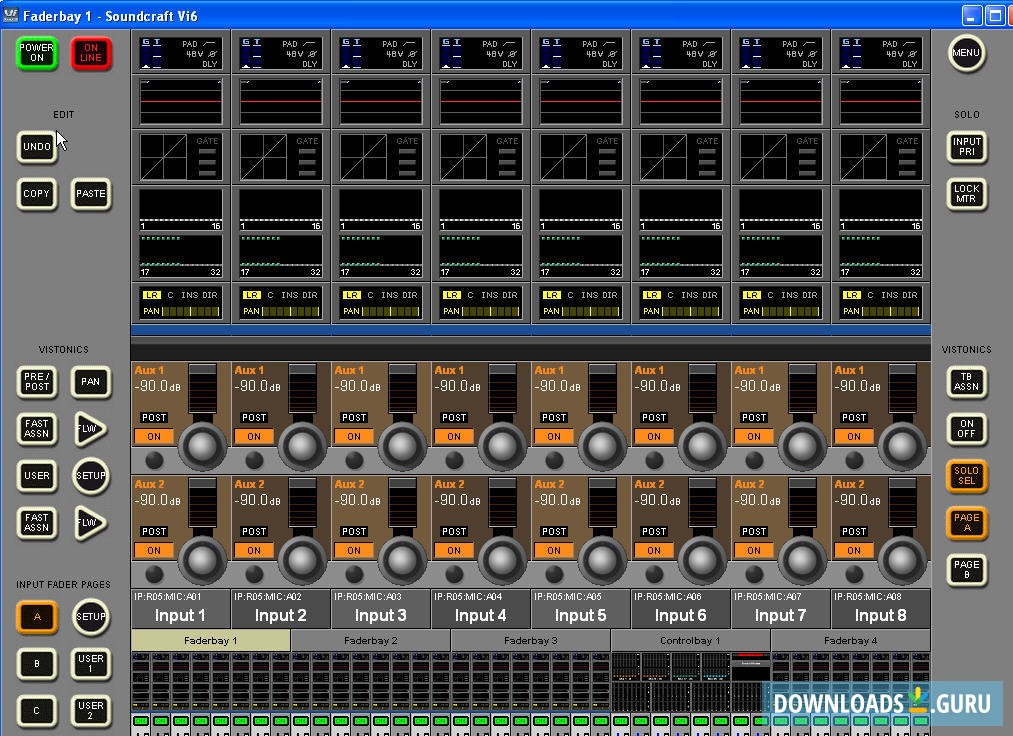1013x736 pixels.
Task: Open the Input 5 channel label
Action: pos(580,615)
